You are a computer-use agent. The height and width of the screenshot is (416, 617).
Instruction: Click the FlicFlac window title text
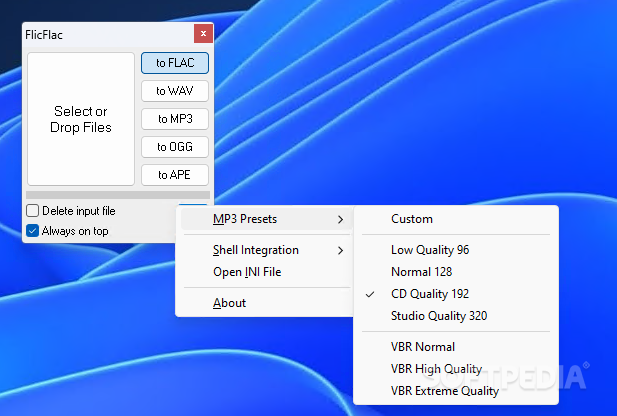click(44, 35)
